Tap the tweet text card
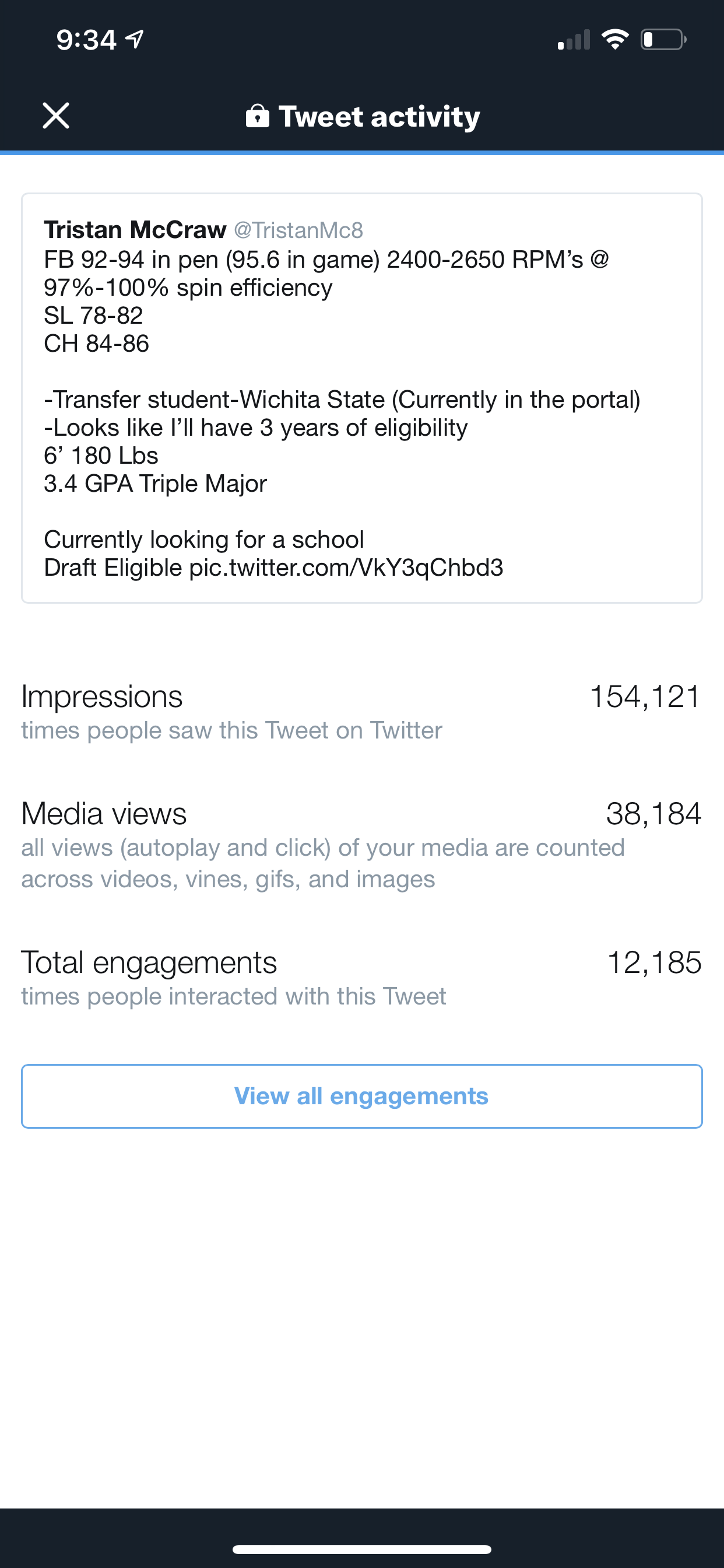This screenshot has width=724, height=1568. (x=362, y=398)
